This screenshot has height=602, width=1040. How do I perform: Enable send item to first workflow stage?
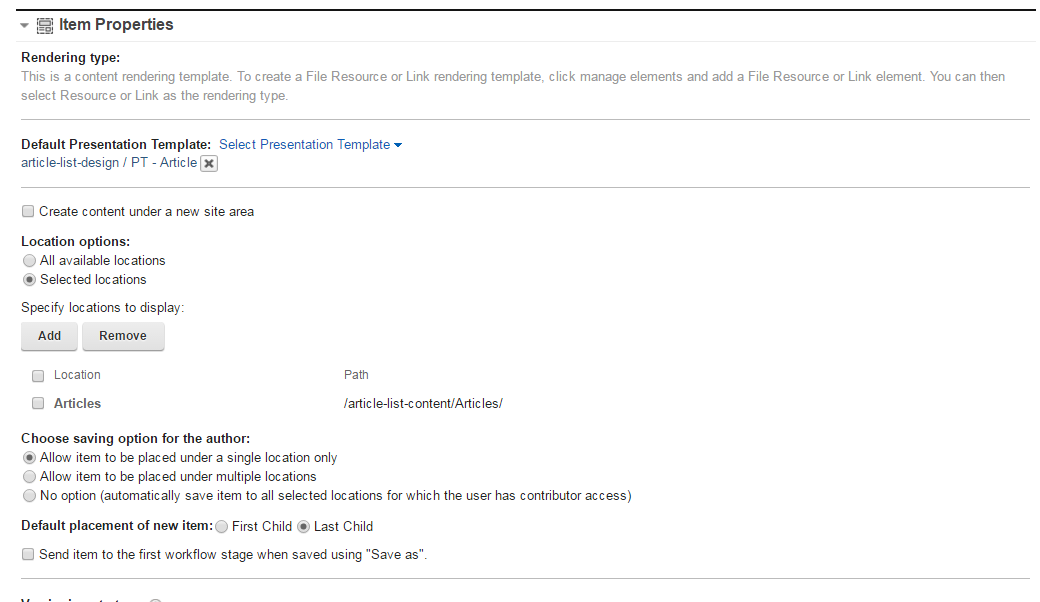coord(28,554)
